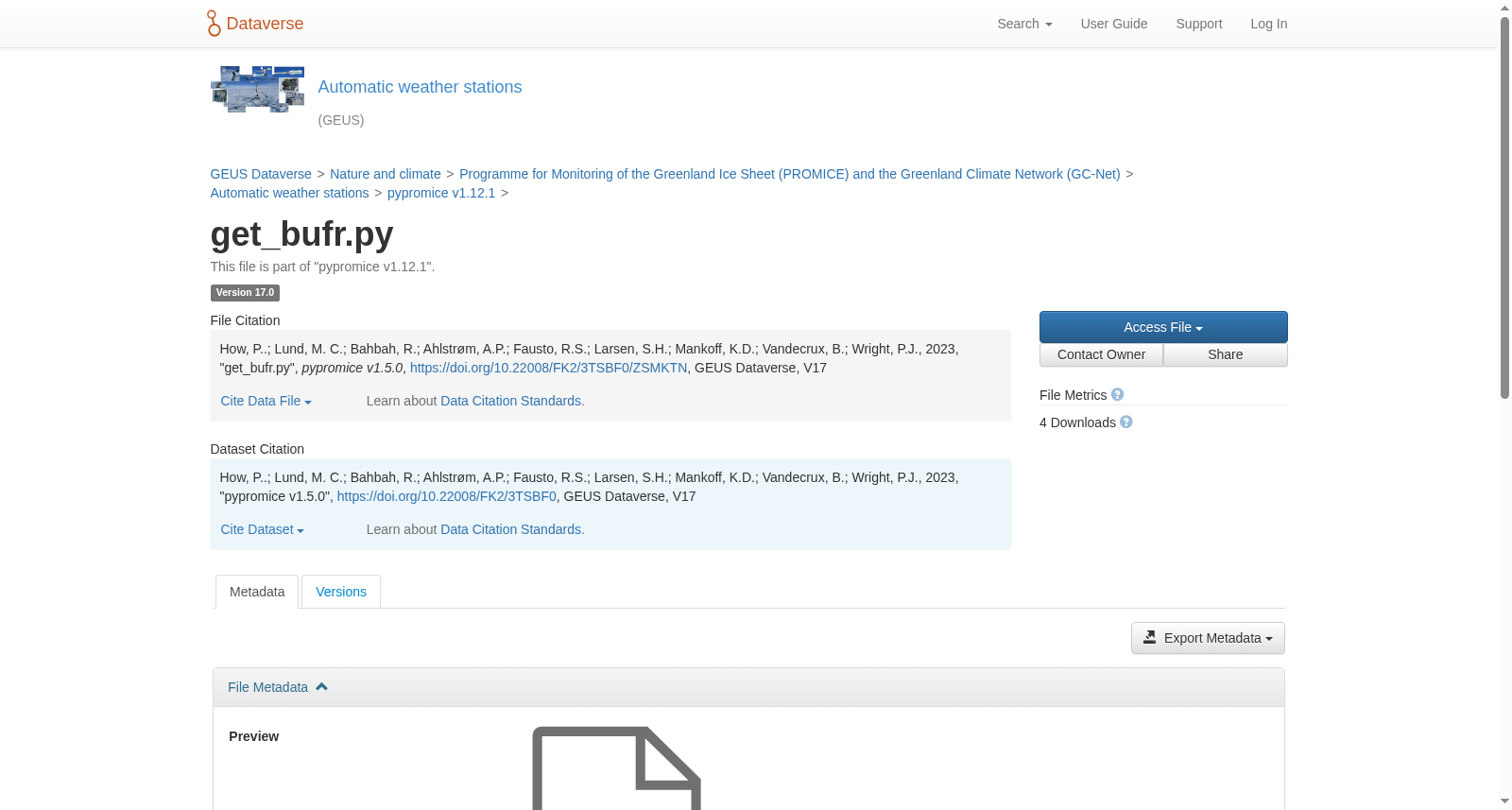Select the Metadata tab

(x=257, y=592)
